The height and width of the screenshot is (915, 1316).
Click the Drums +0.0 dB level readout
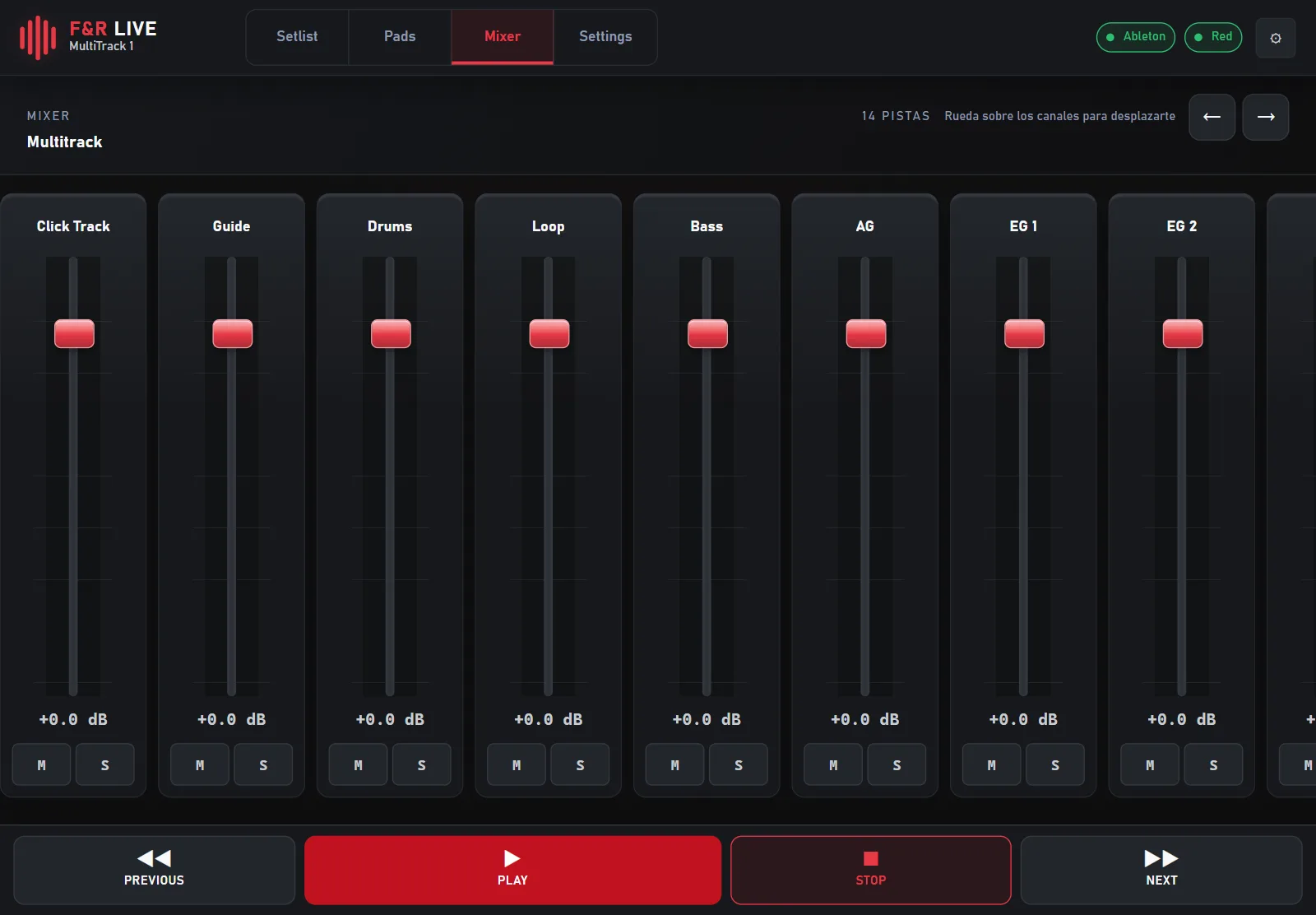(x=390, y=719)
